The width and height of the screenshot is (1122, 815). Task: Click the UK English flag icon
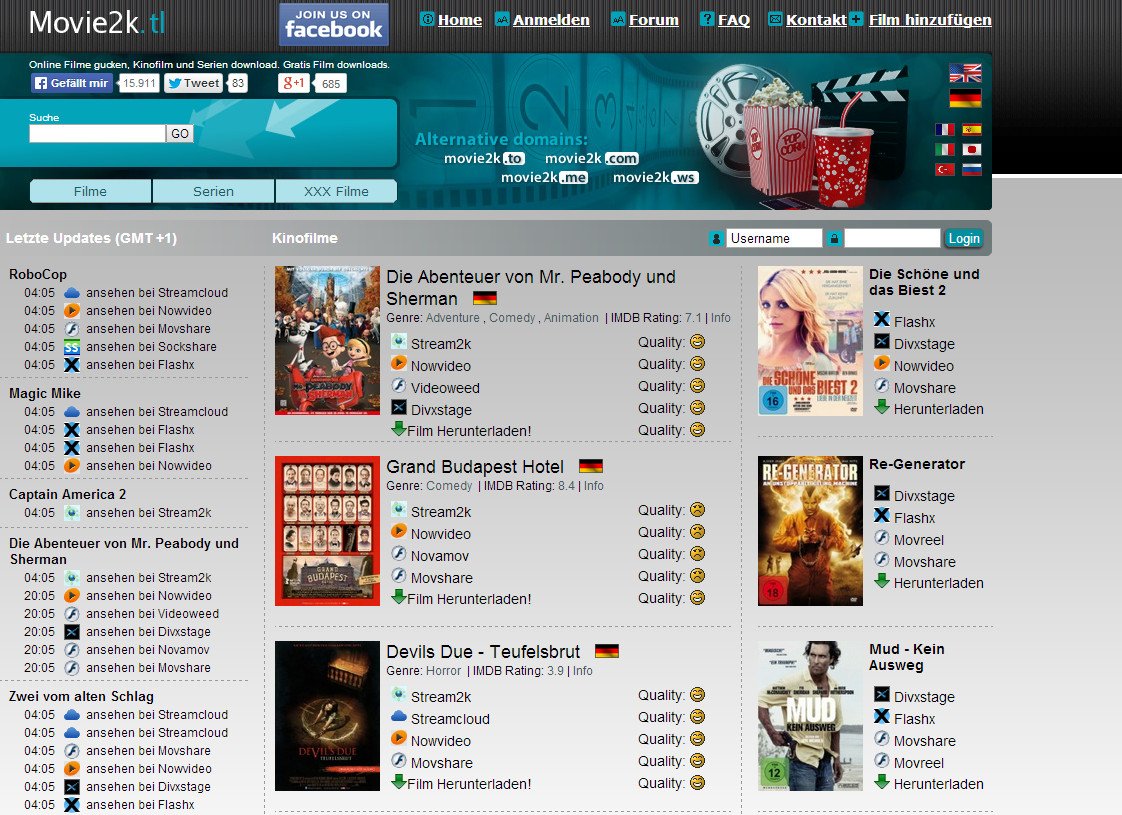click(x=965, y=73)
